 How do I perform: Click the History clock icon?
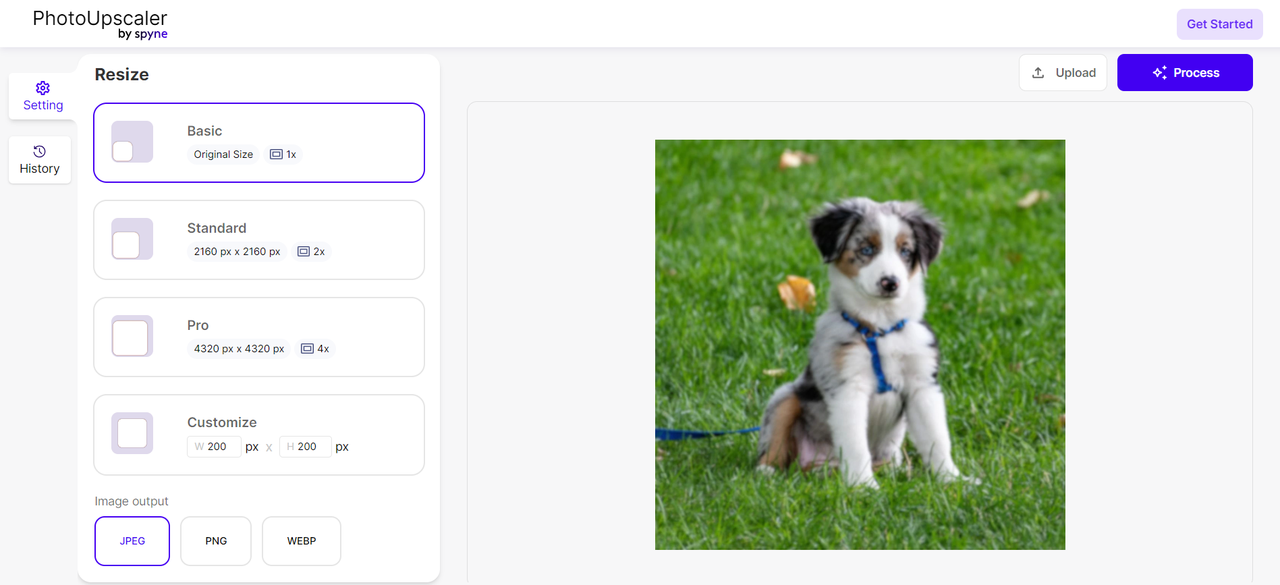[39, 151]
